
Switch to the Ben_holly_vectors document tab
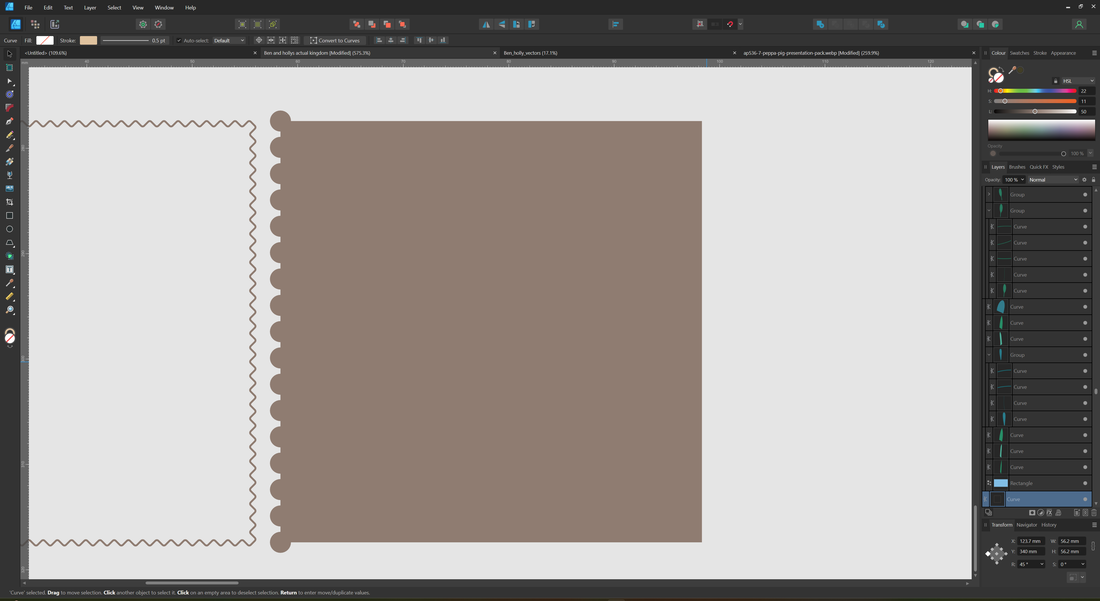pyautogui.click(x=530, y=53)
